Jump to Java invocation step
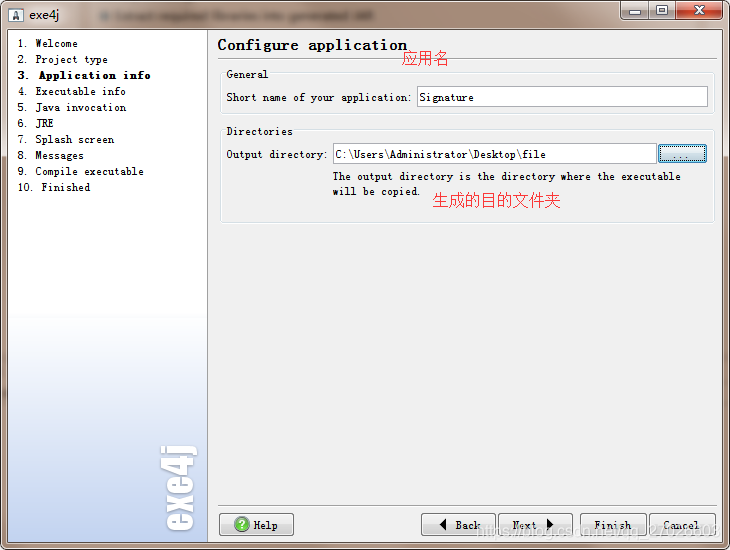 (x=72, y=107)
